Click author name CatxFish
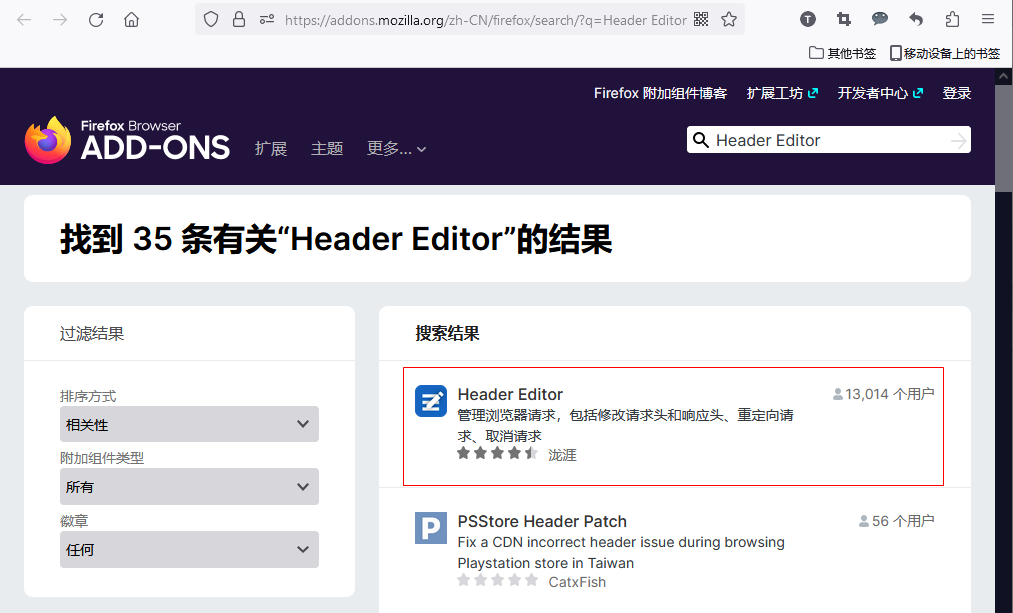The image size is (1013, 613). coord(577,582)
